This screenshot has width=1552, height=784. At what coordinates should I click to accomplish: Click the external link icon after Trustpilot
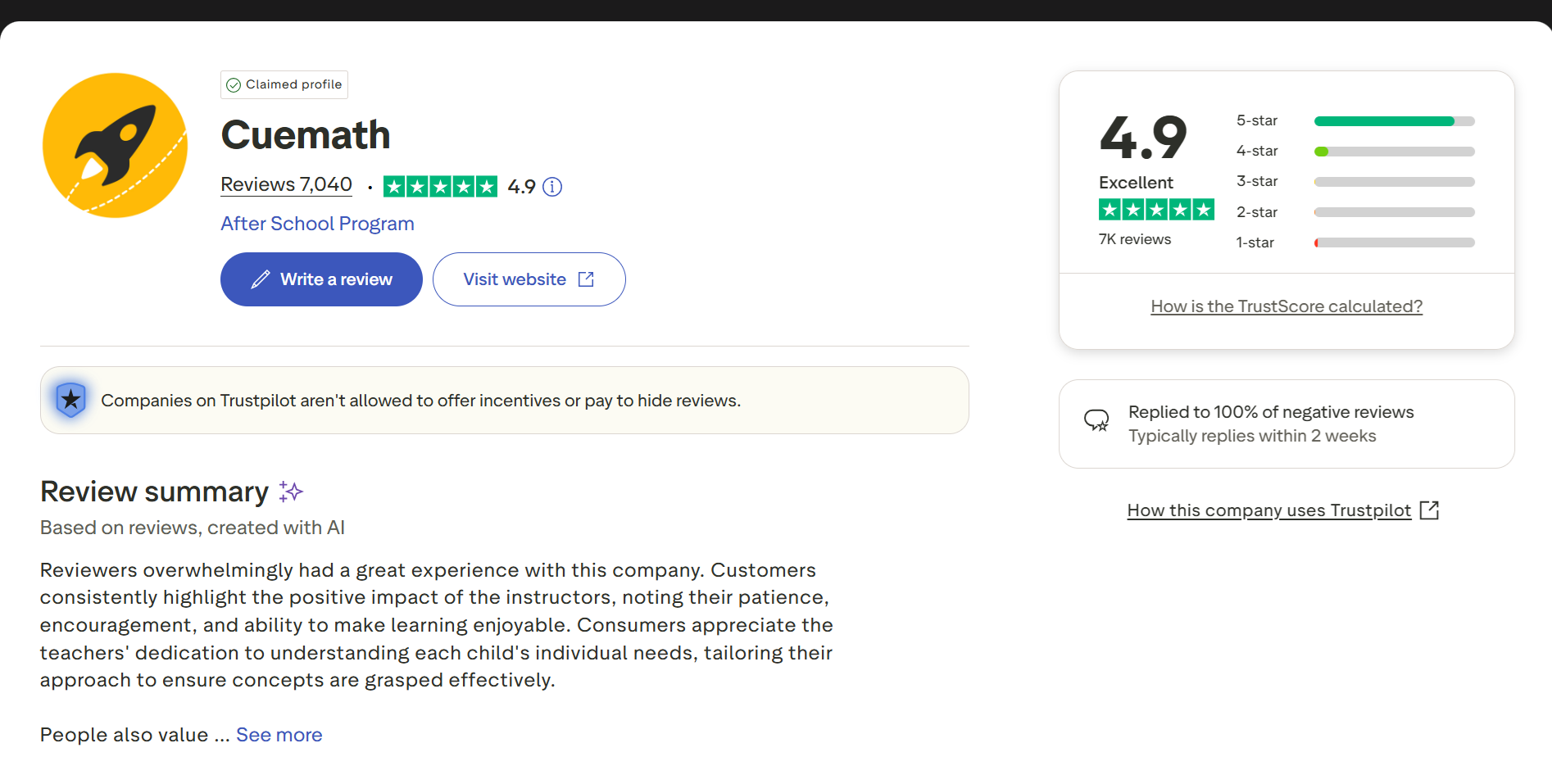pyautogui.click(x=1429, y=510)
